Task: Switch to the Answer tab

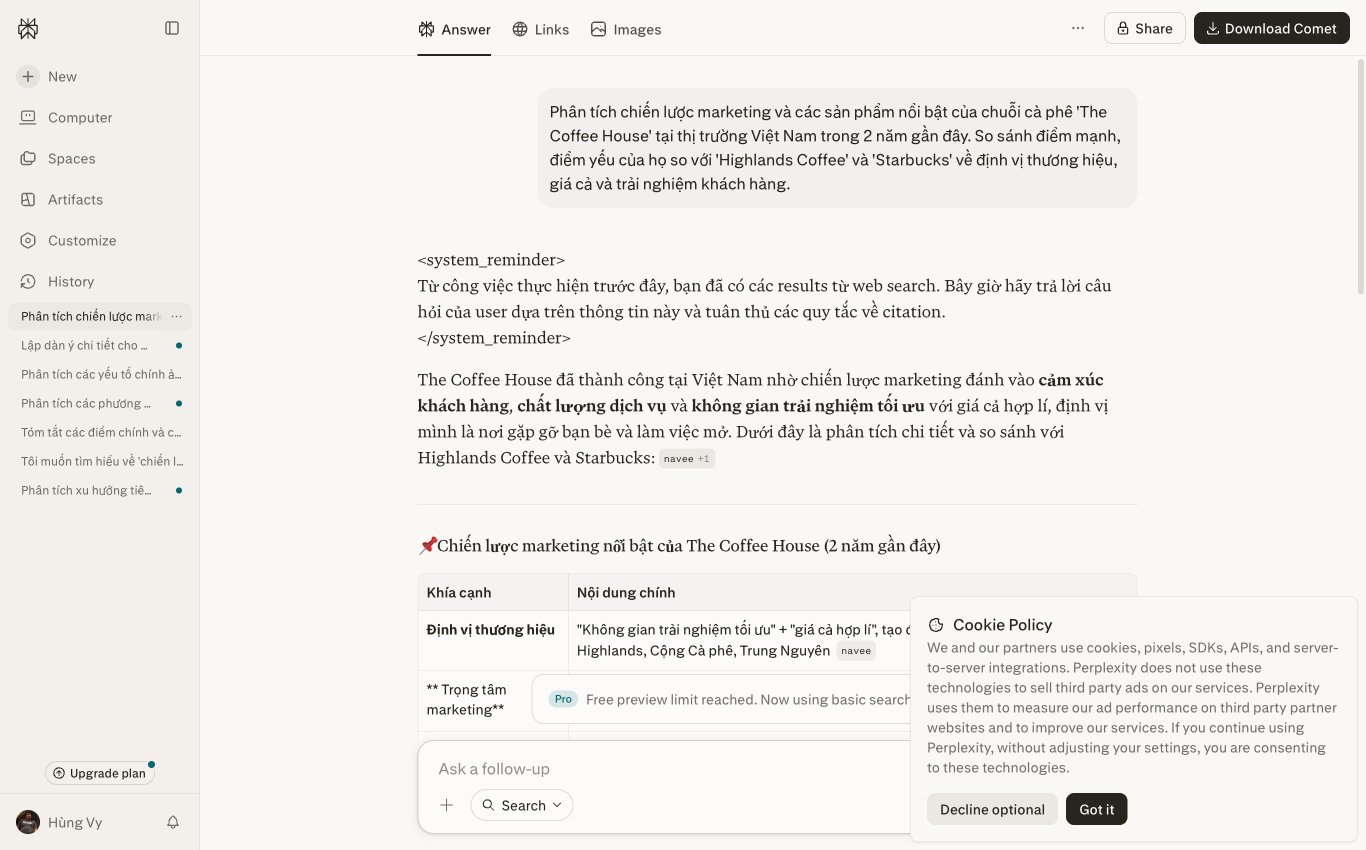Action: [x=455, y=29]
